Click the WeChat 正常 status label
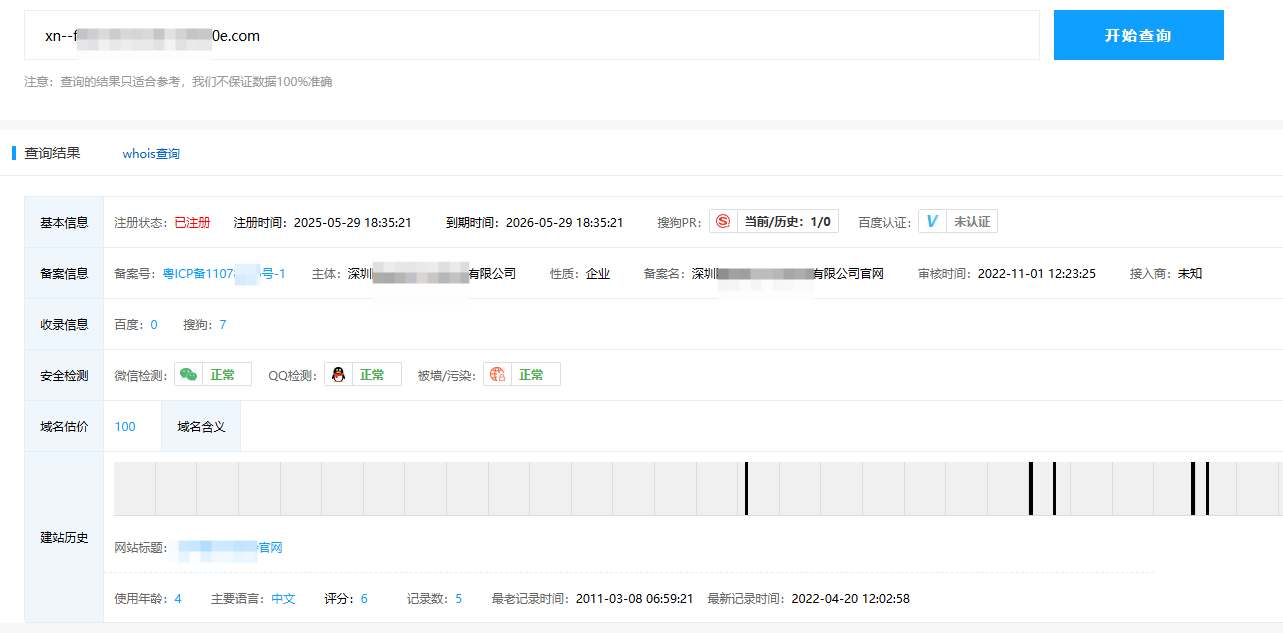Viewport: 1283px width, 633px height. click(223, 375)
